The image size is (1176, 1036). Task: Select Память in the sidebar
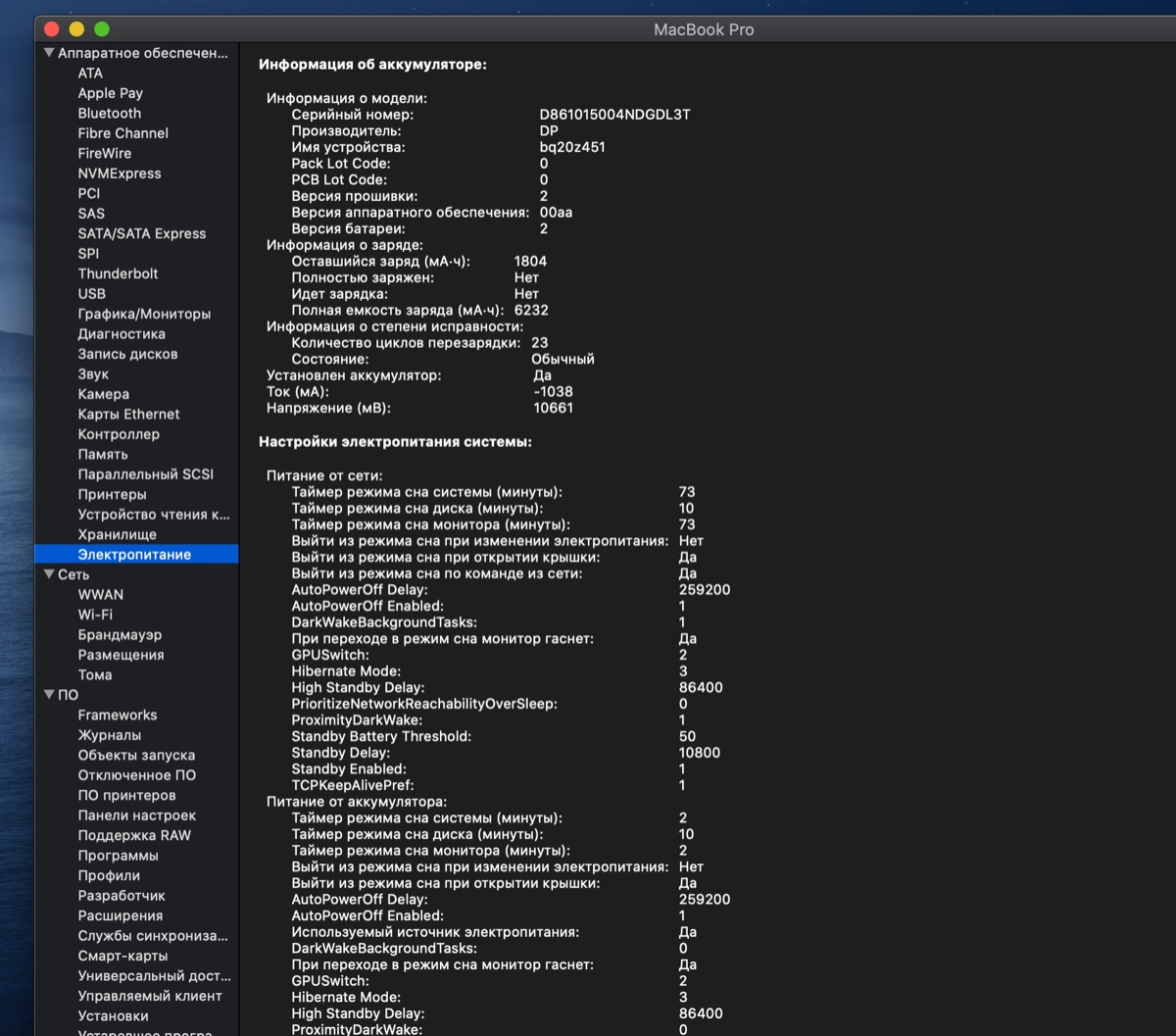point(103,455)
